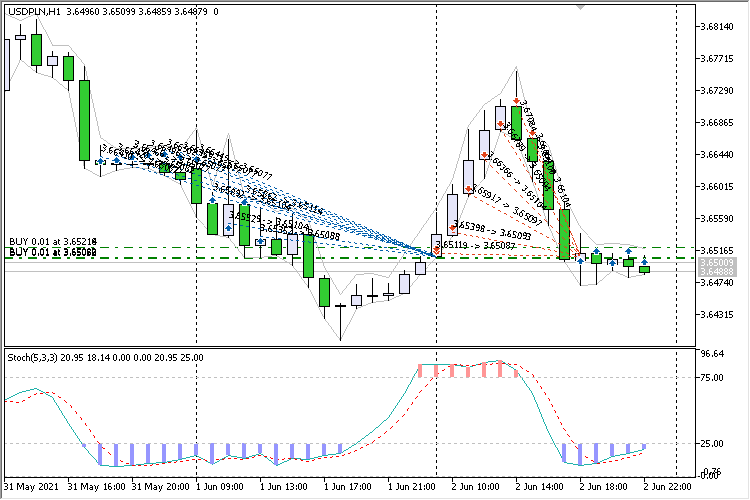Click the trade label 3.65917 -> 3.65097
Image resolution: width=750 pixels, height=500 pixels.
click(x=507, y=205)
